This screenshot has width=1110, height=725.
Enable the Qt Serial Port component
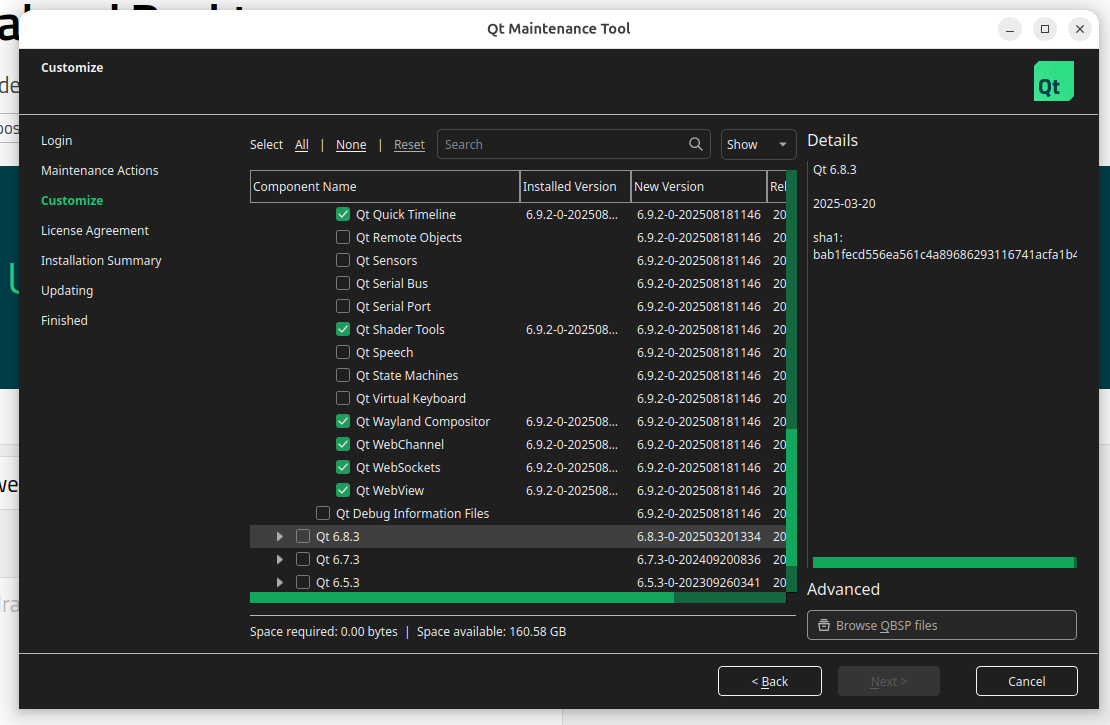(343, 306)
